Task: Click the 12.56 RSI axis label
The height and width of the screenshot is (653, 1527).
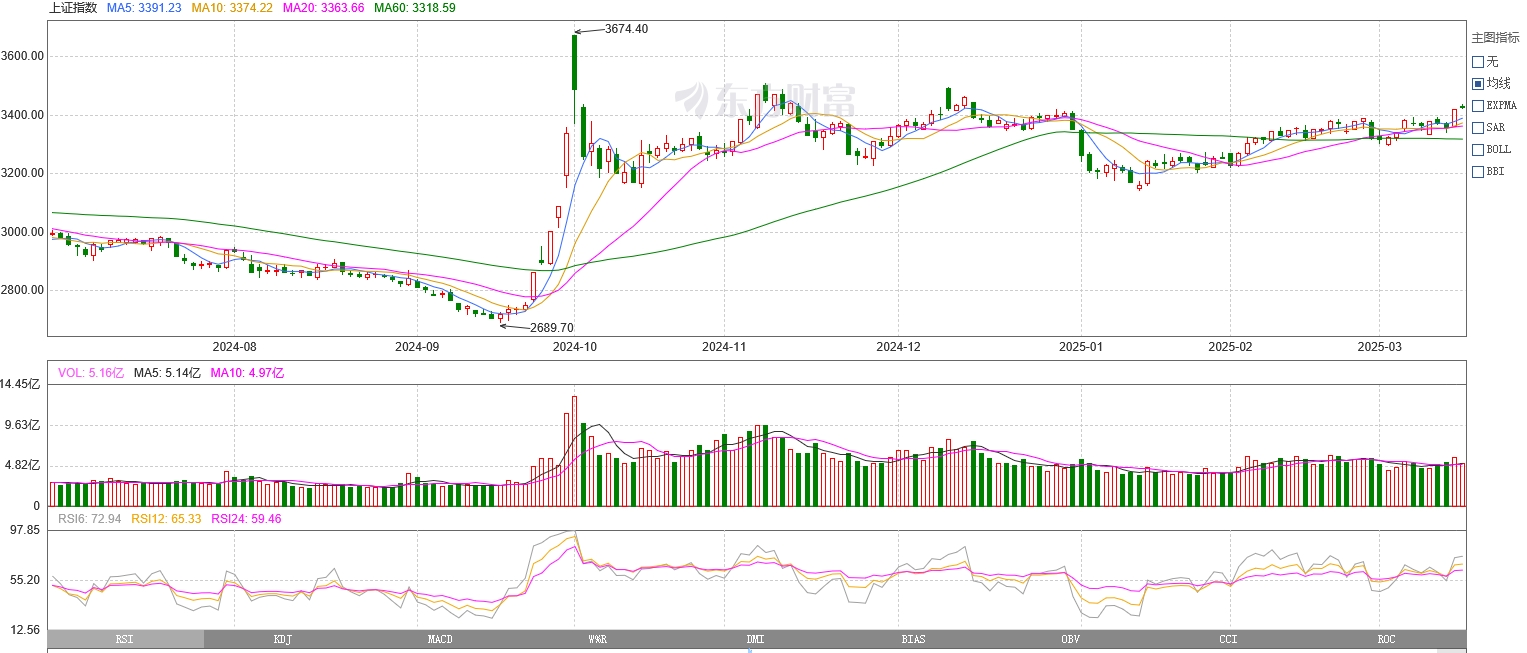Action: pyautogui.click(x=25, y=630)
